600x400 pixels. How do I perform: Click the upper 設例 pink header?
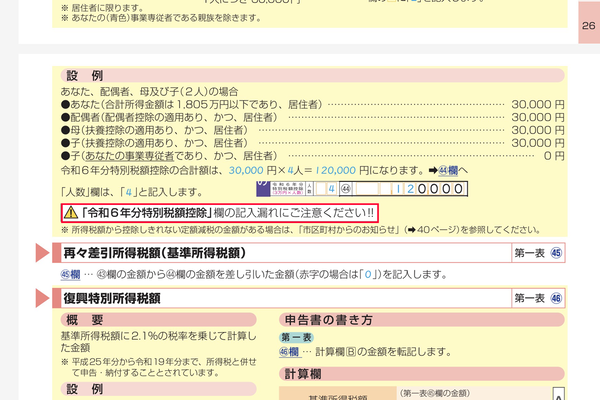point(312,75)
